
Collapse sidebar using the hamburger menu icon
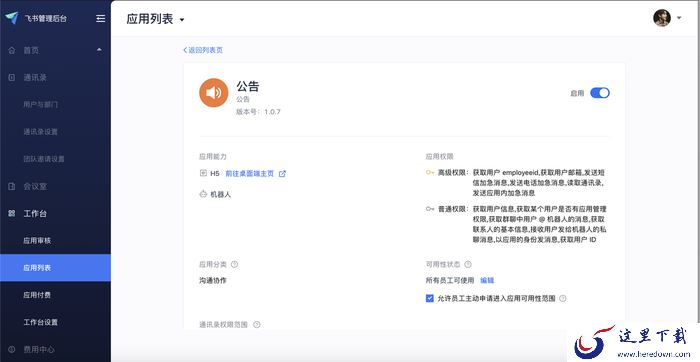(x=101, y=18)
